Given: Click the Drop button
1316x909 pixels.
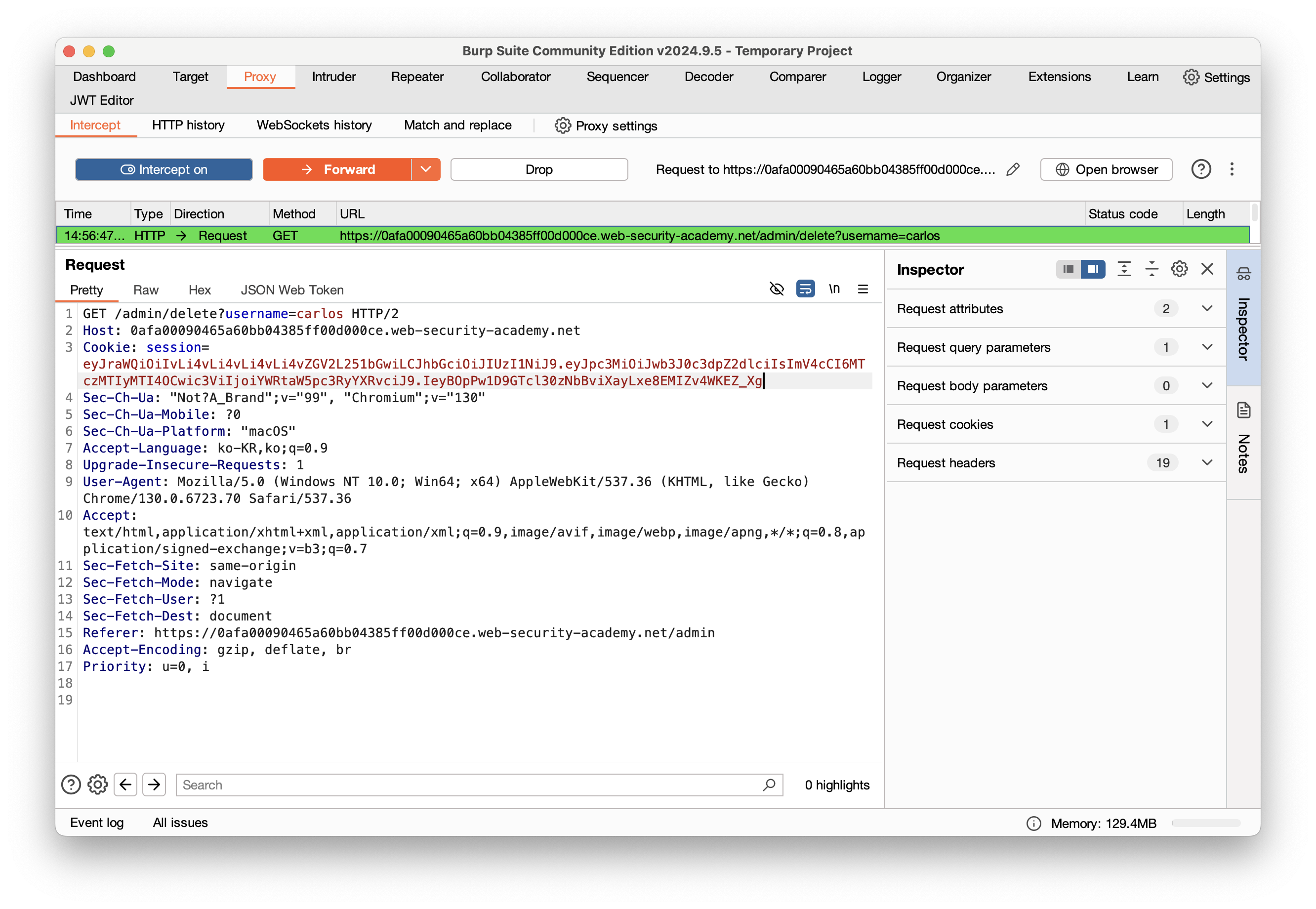Looking at the screenshot, I should tap(538, 170).
